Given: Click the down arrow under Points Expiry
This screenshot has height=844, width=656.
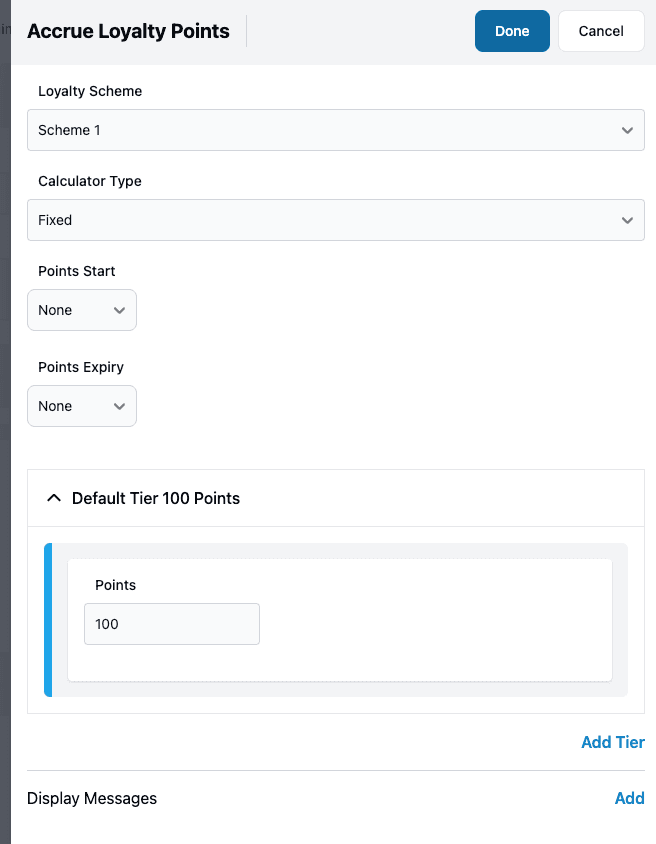Looking at the screenshot, I should (x=119, y=406).
